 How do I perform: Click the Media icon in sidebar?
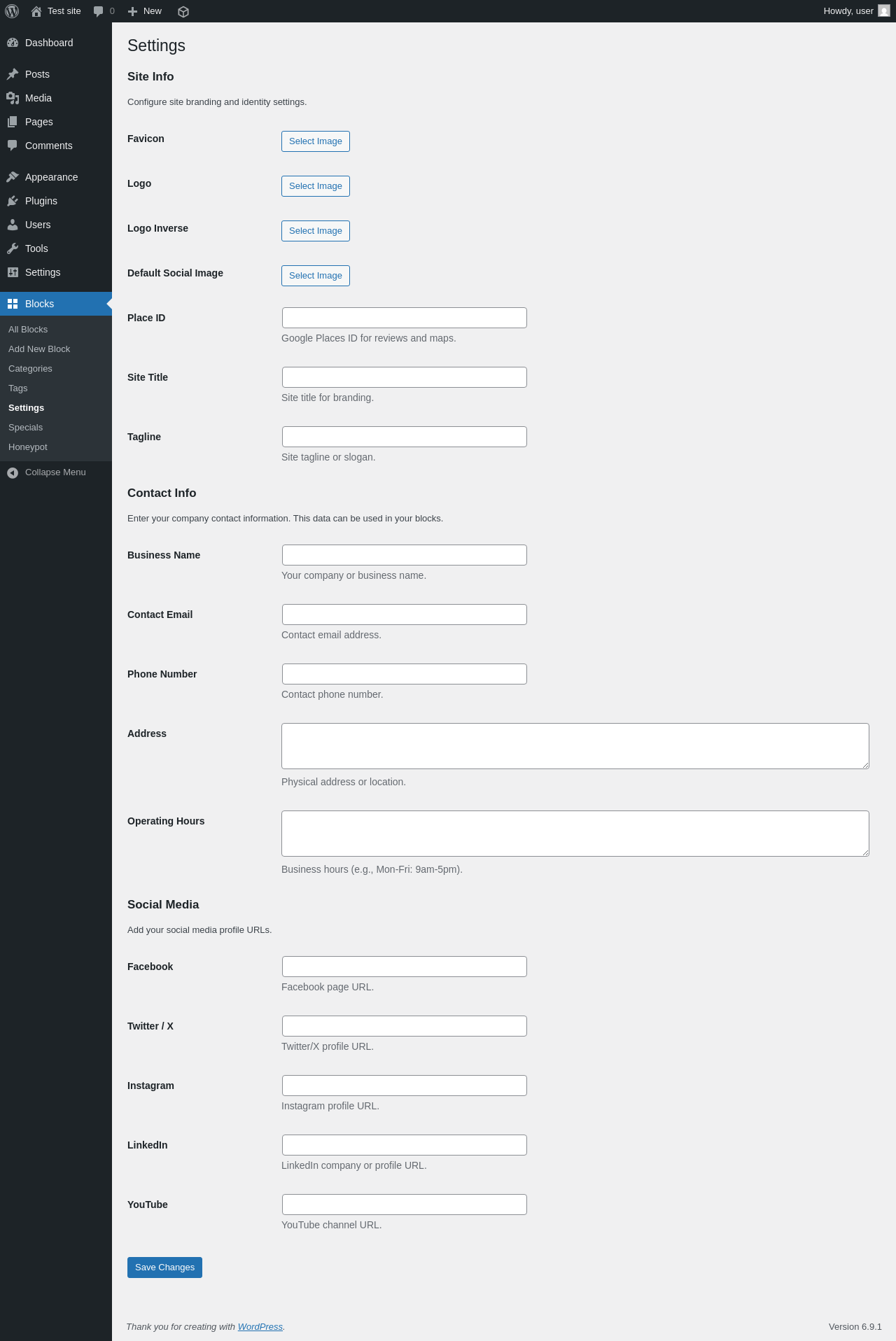click(13, 98)
